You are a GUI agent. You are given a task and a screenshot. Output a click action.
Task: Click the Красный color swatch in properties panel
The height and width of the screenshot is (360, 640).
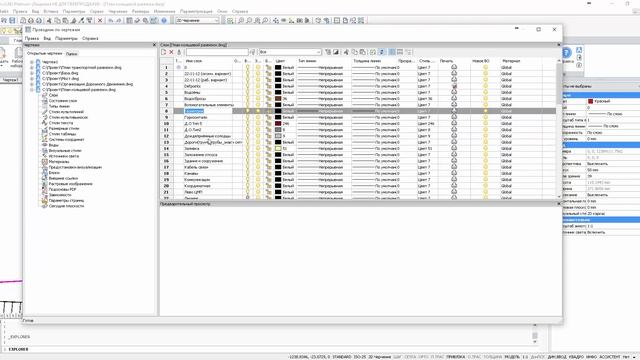[x=590, y=101]
